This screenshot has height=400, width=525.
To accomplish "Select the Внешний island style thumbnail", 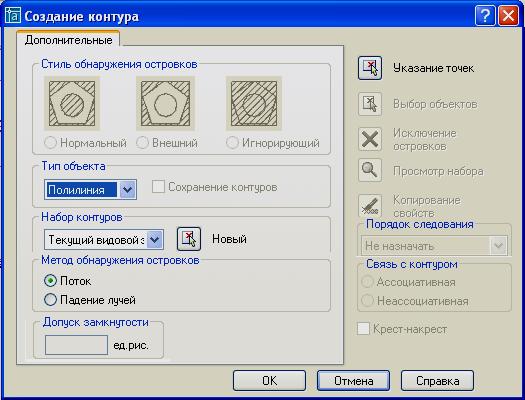I will [165, 103].
